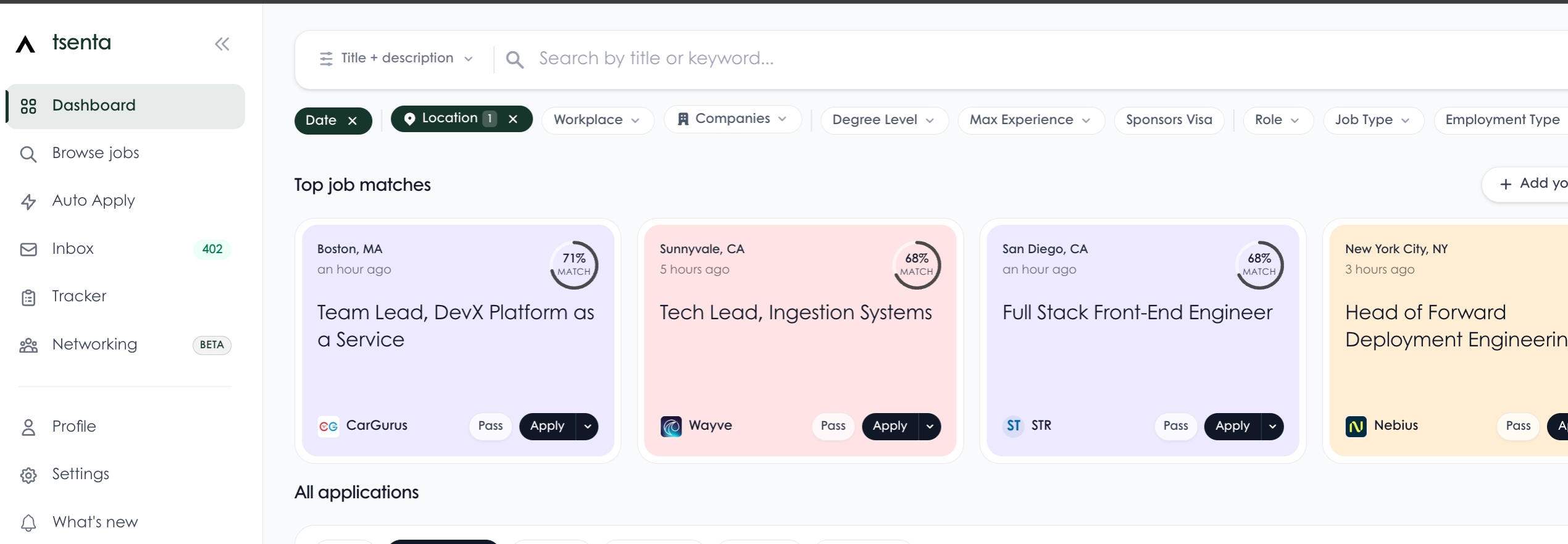
Task: Clear the Location filter with X
Action: (513, 119)
